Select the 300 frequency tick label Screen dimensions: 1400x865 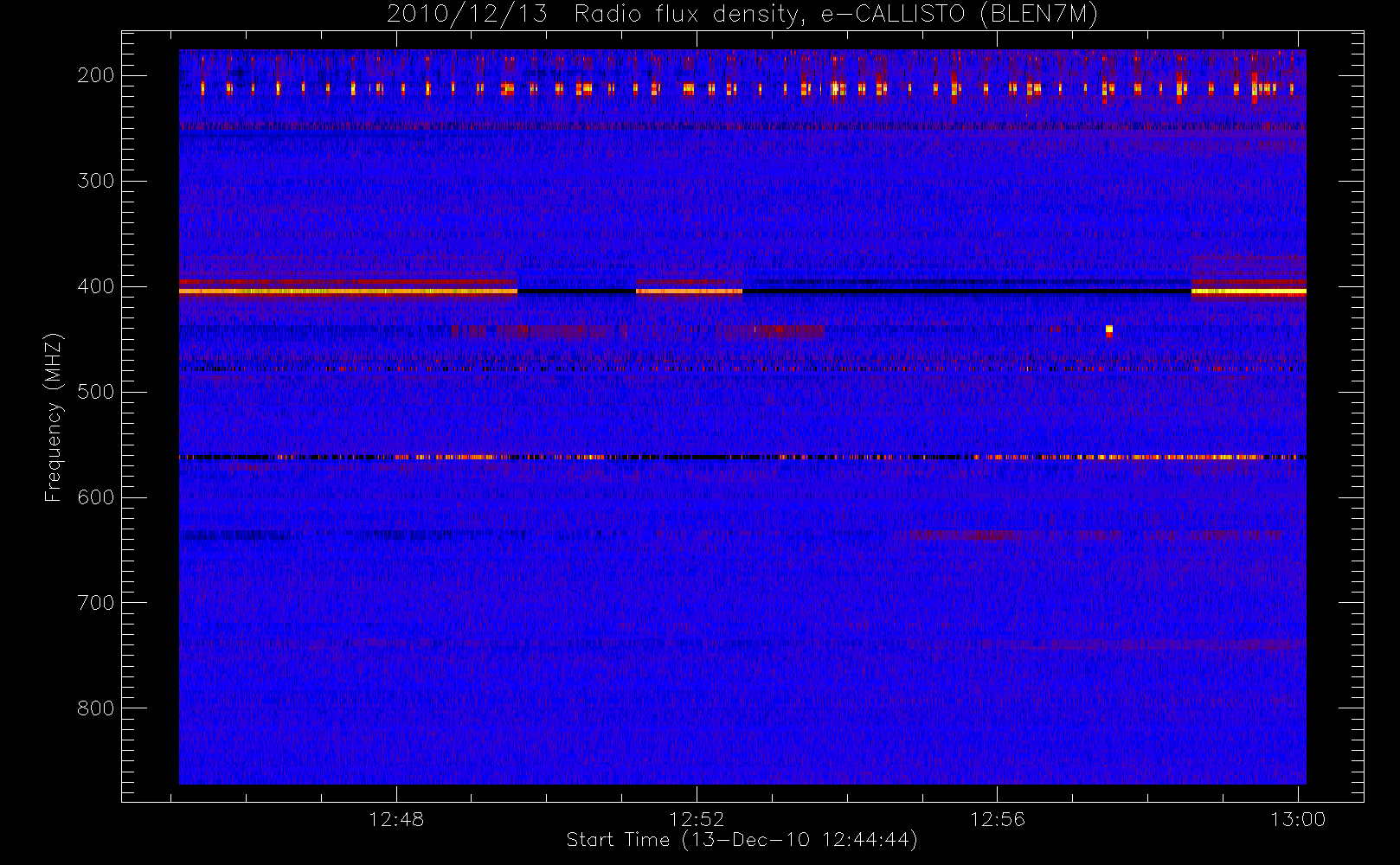[x=96, y=181]
